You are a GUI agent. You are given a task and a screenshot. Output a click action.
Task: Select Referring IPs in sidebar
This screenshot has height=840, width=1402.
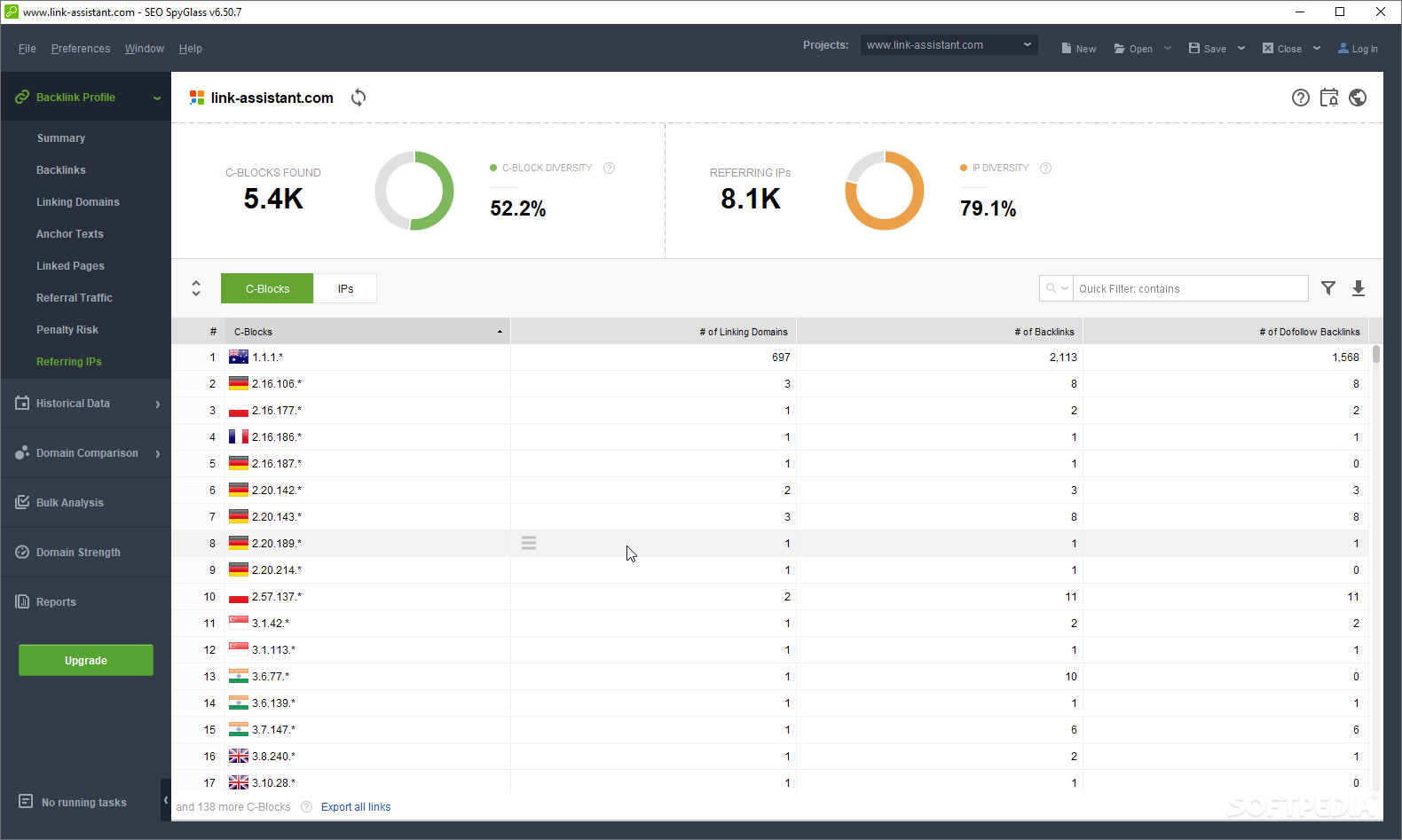(69, 362)
